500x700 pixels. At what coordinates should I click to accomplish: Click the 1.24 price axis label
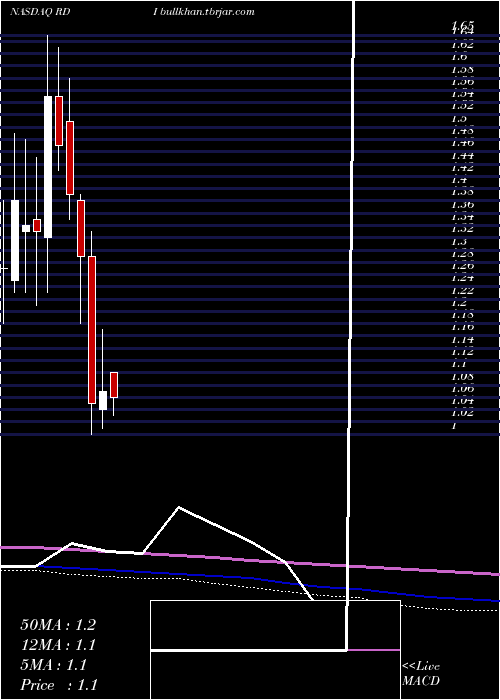(462, 278)
